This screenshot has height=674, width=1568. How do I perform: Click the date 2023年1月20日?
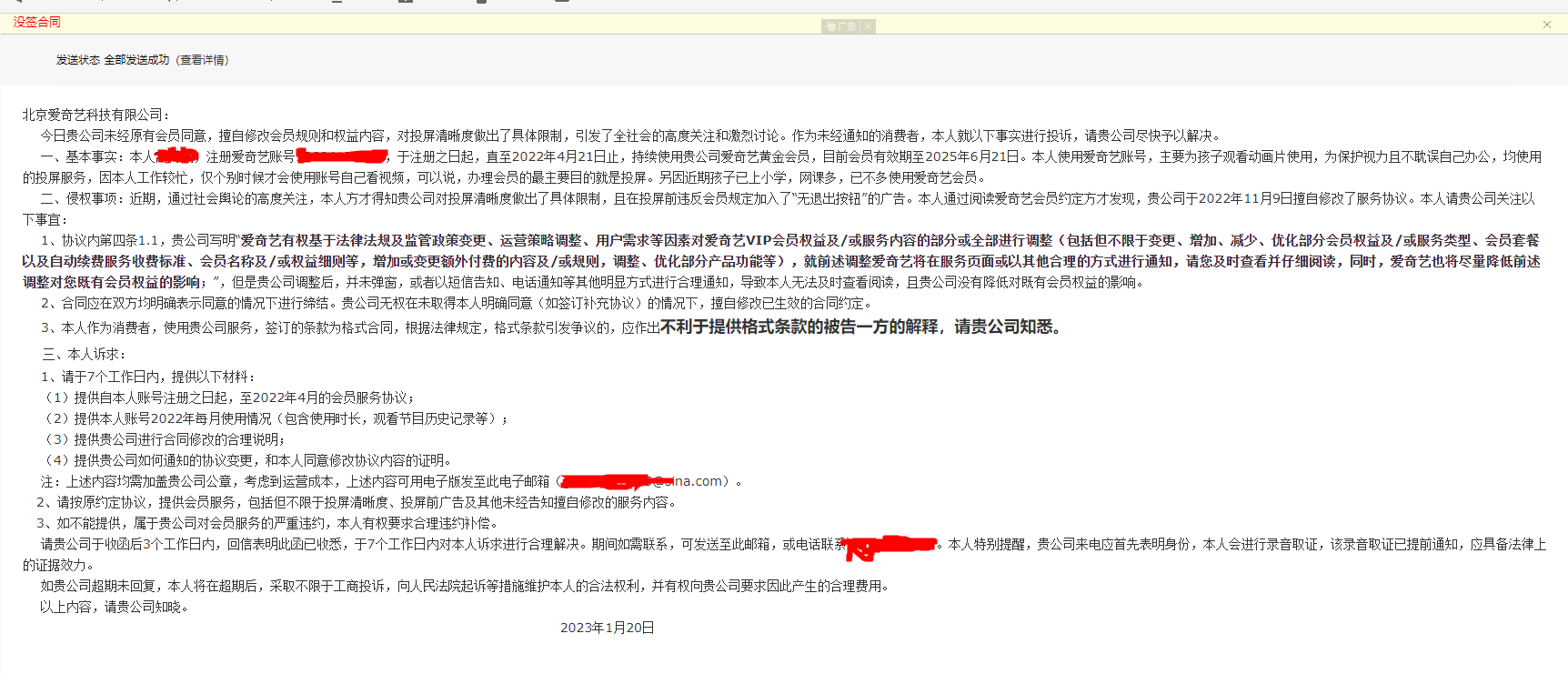[608, 628]
